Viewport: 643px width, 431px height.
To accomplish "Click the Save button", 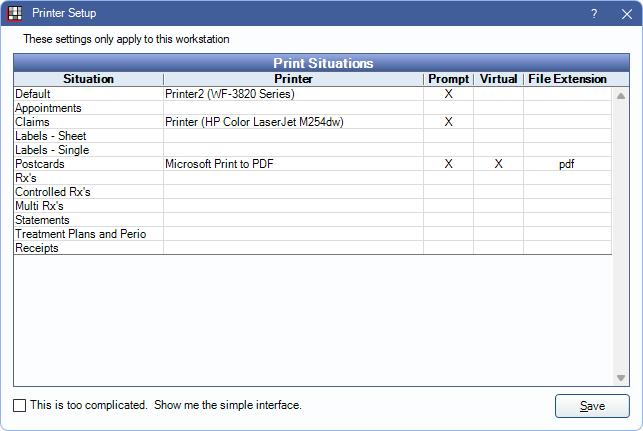I will tap(592, 406).
